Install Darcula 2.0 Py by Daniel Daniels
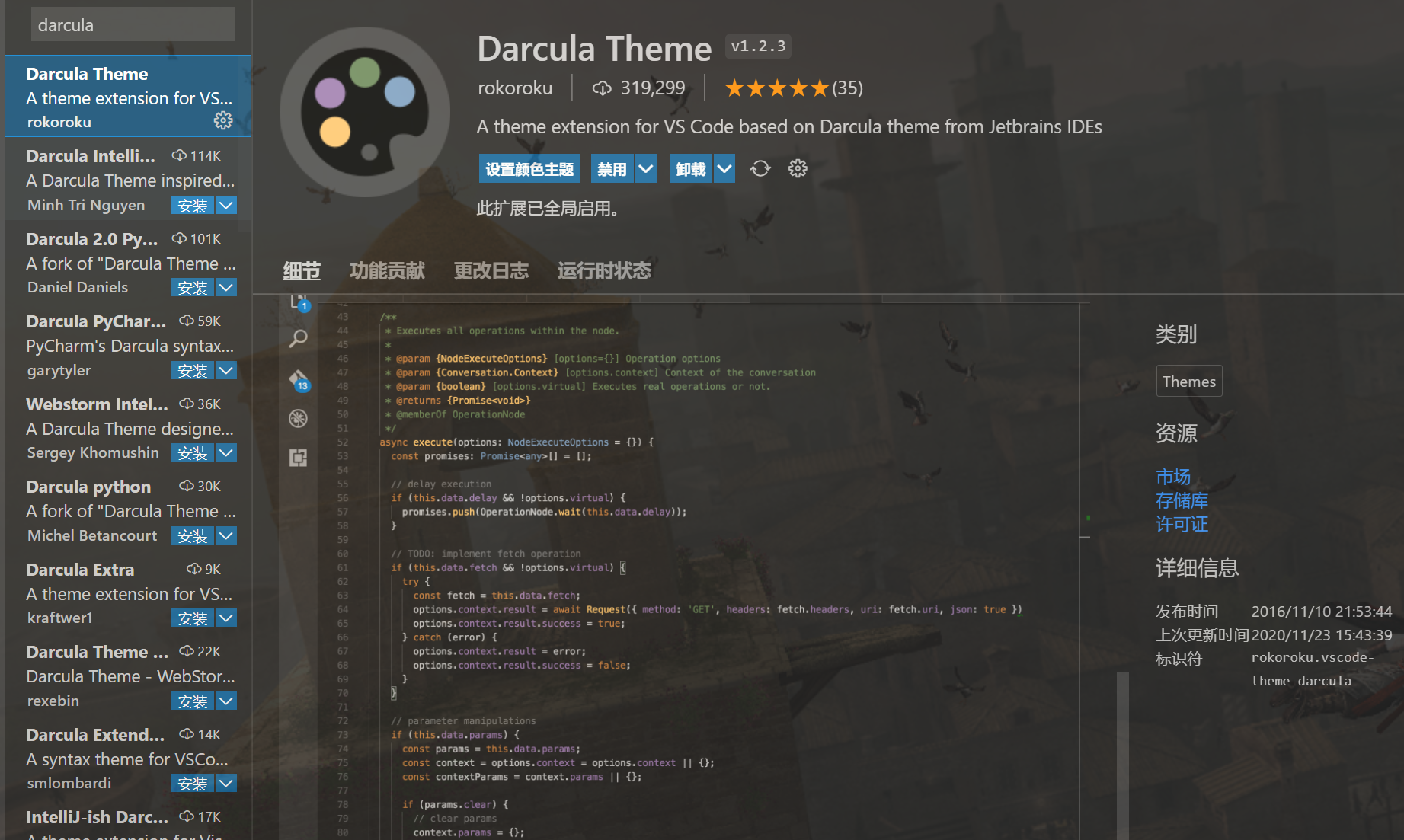 [192, 287]
